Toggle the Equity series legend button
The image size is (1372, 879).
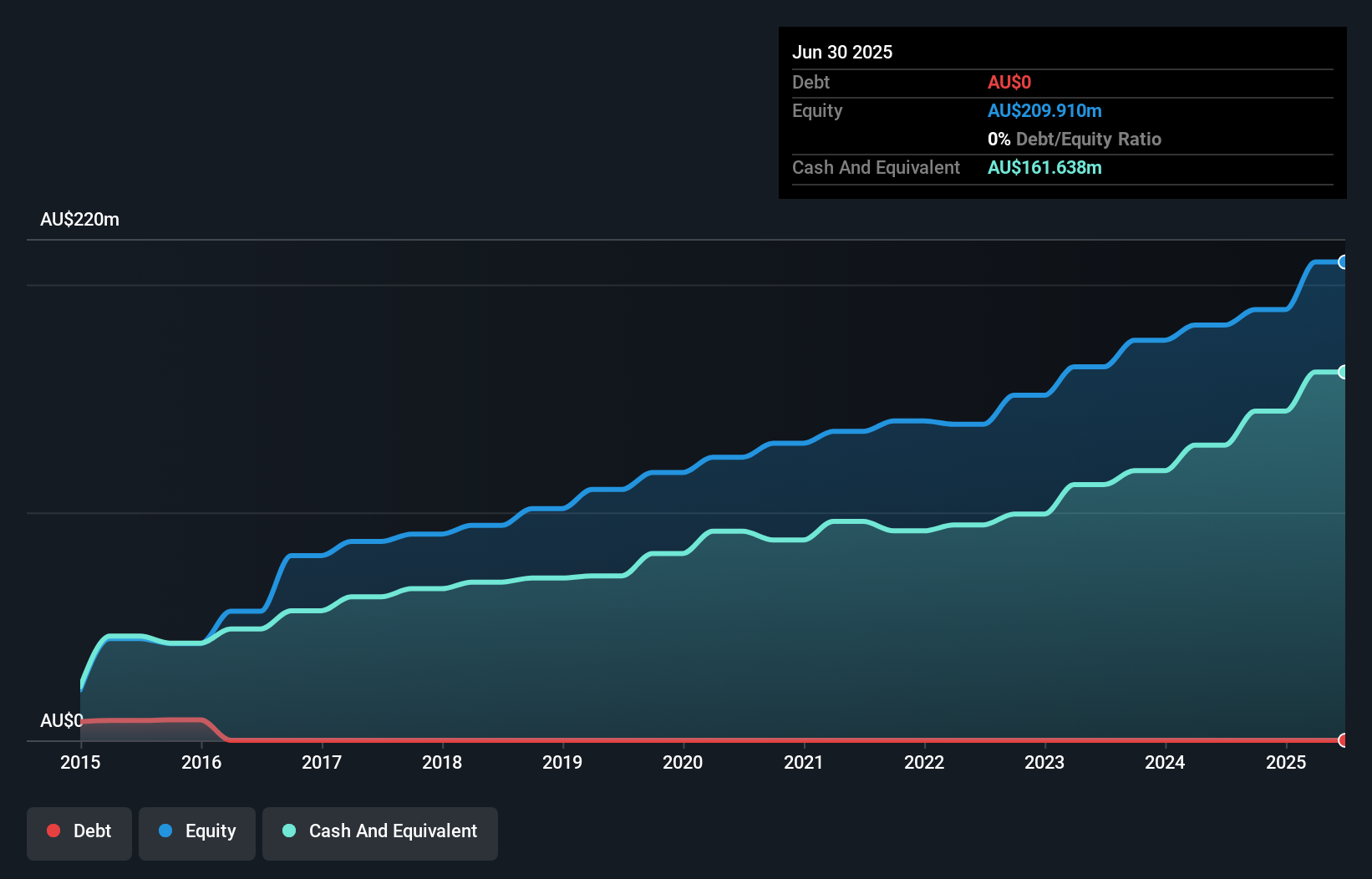pyautogui.click(x=197, y=833)
